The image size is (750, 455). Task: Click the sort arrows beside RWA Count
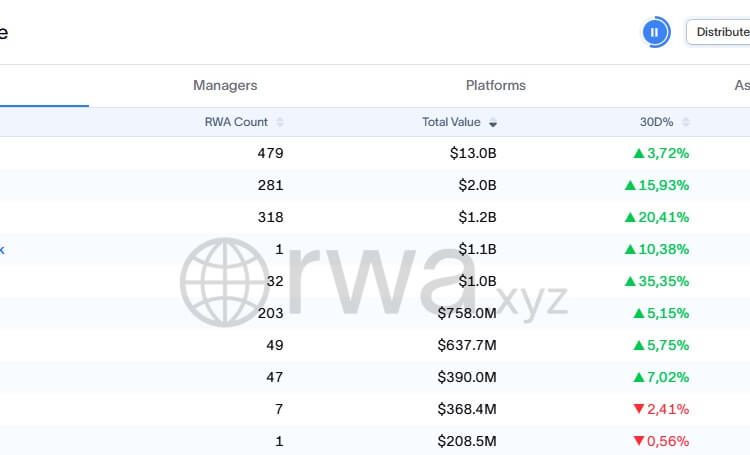[x=280, y=122]
